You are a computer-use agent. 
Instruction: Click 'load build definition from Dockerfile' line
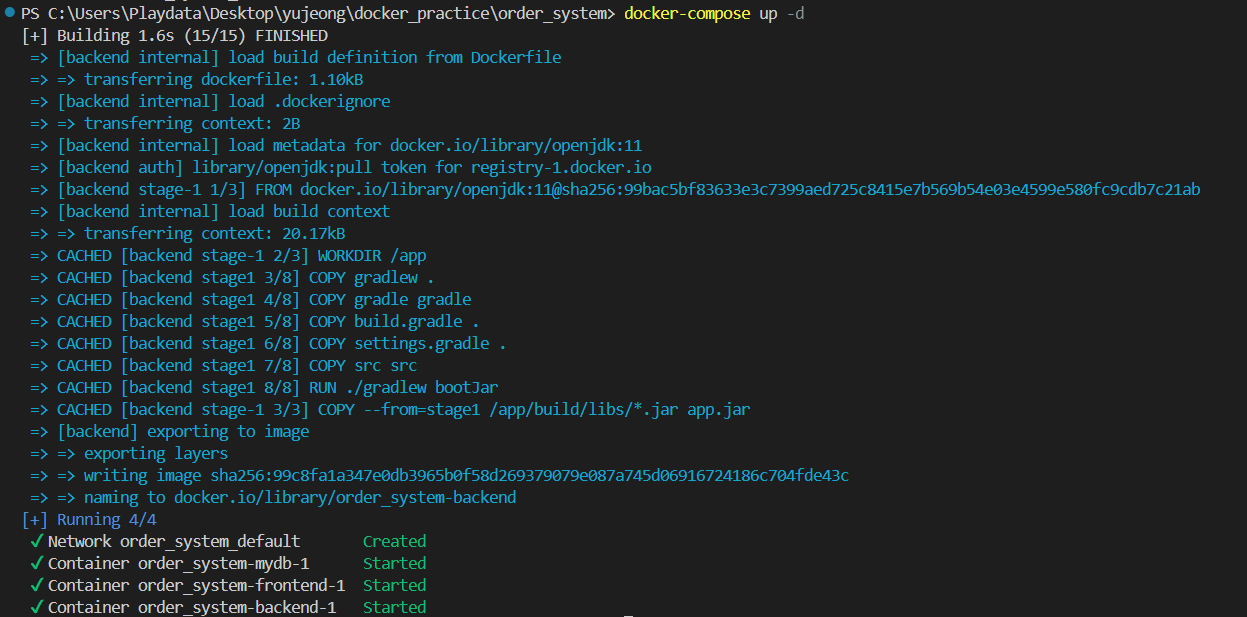tap(295, 58)
